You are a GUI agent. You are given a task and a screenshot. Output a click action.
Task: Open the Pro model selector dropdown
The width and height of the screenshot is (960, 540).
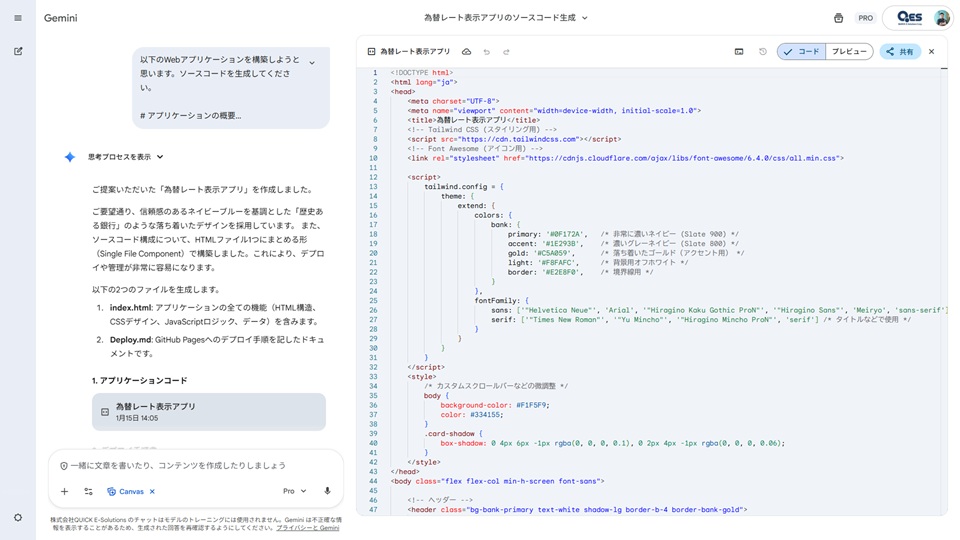pos(293,491)
